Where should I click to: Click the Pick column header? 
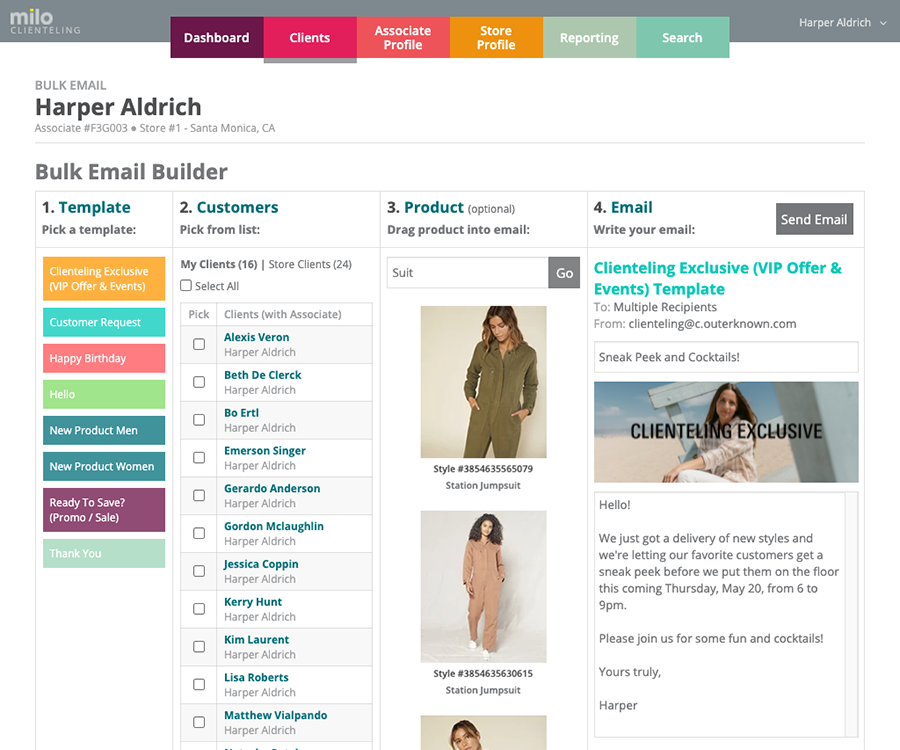coord(199,314)
